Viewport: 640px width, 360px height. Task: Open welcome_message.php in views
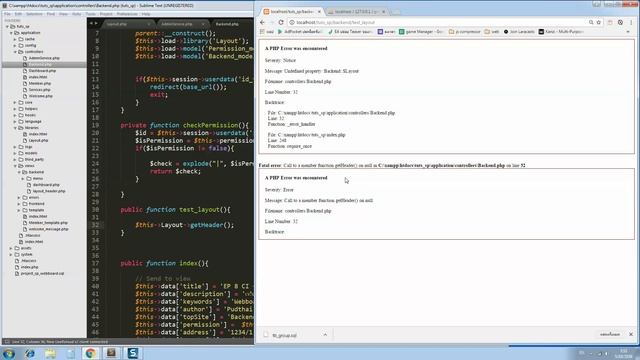48,229
